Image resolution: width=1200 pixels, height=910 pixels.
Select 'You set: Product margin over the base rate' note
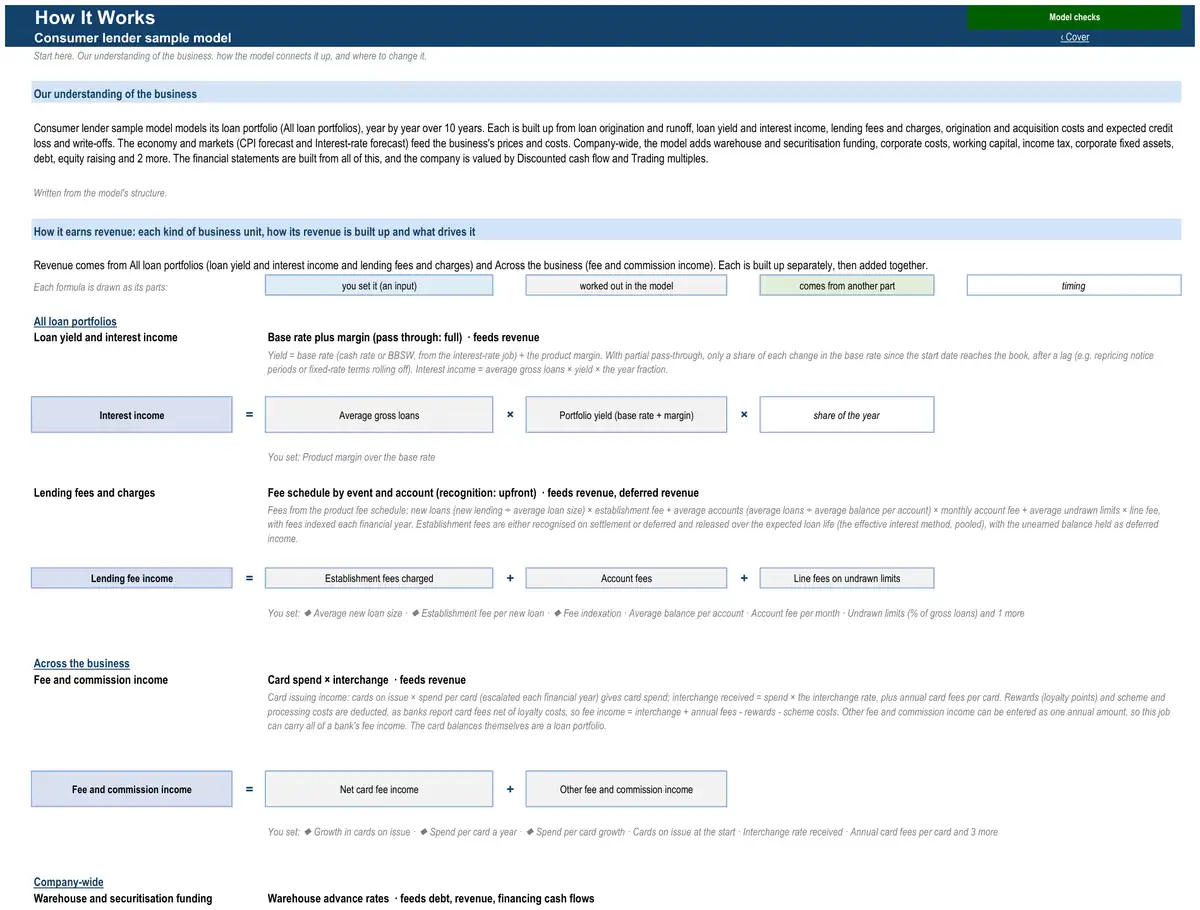tap(351, 458)
